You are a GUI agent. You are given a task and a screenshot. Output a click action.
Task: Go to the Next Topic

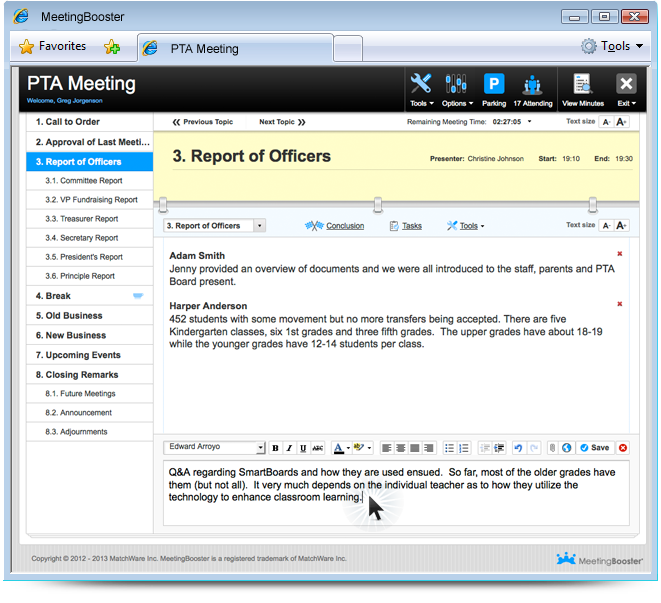(x=282, y=122)
